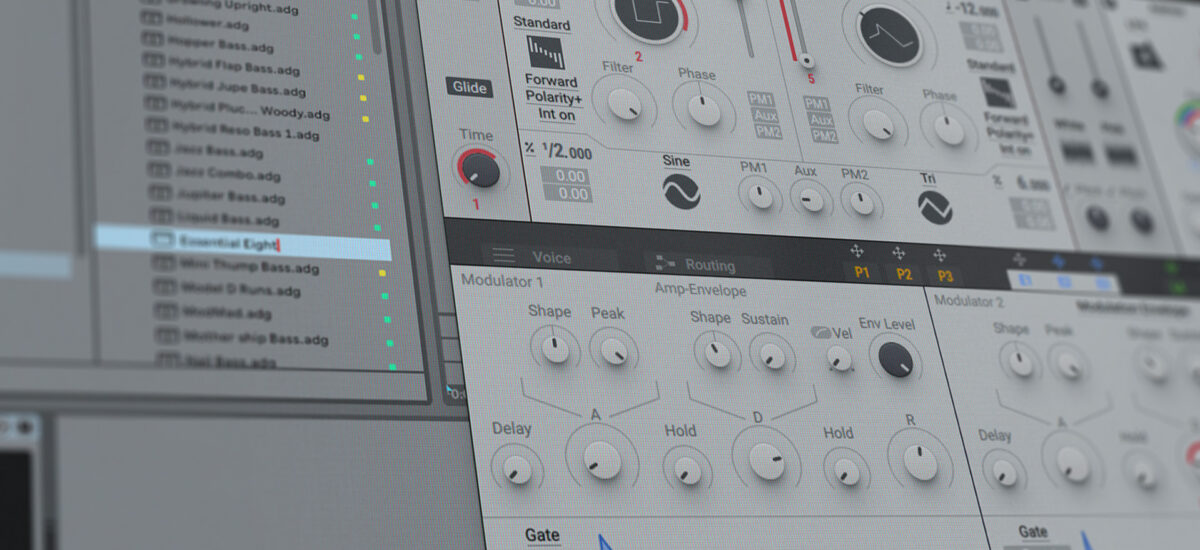Screen dimensions: 1200x550
Task: Select Jazz Bass.adg preset
Action: [x=218, y=152]
